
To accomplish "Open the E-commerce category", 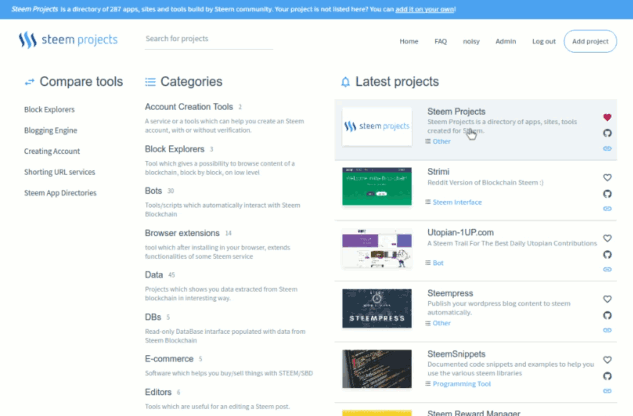I will pyautogui.click(x=169, y=359).
